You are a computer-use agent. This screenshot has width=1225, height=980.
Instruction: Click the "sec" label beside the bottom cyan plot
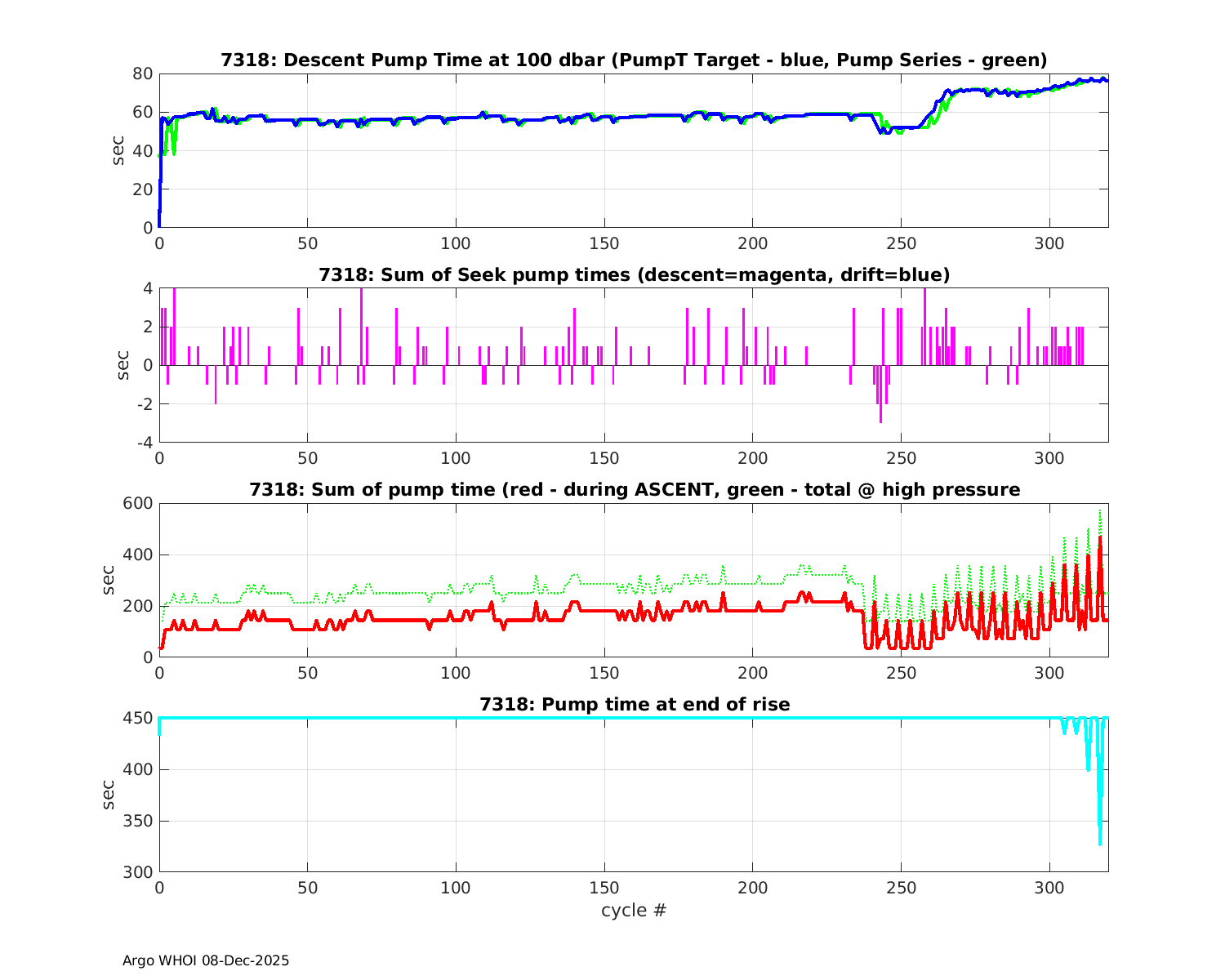[109, 795]
